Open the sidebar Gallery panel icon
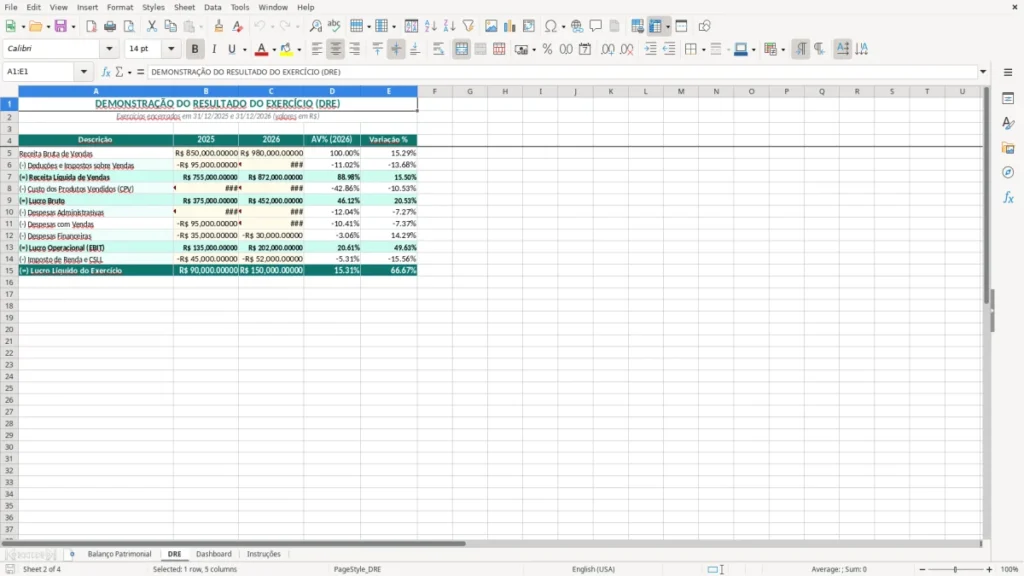 pos(1008,148)
